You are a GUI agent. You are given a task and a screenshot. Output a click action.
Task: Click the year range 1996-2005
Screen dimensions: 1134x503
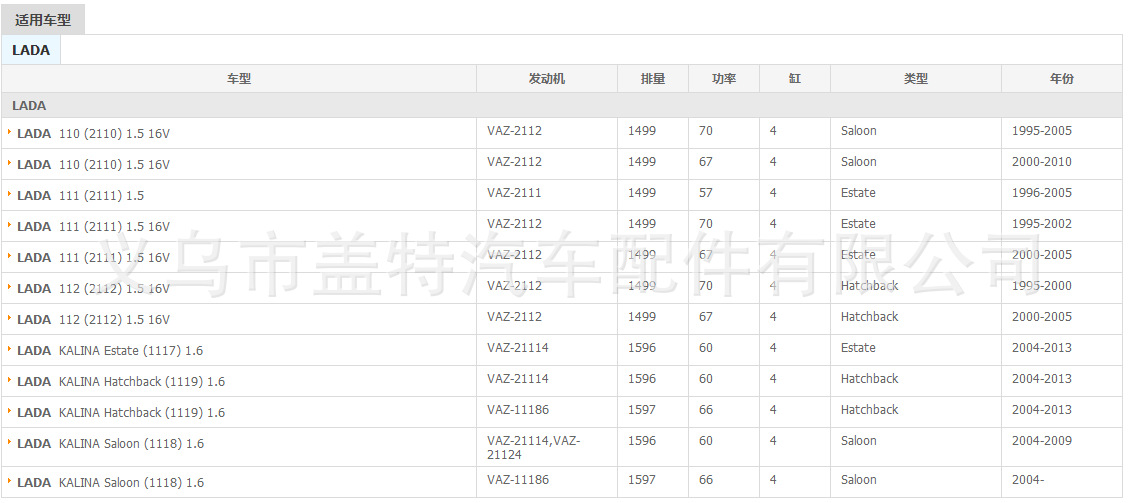pos(1041,193)
